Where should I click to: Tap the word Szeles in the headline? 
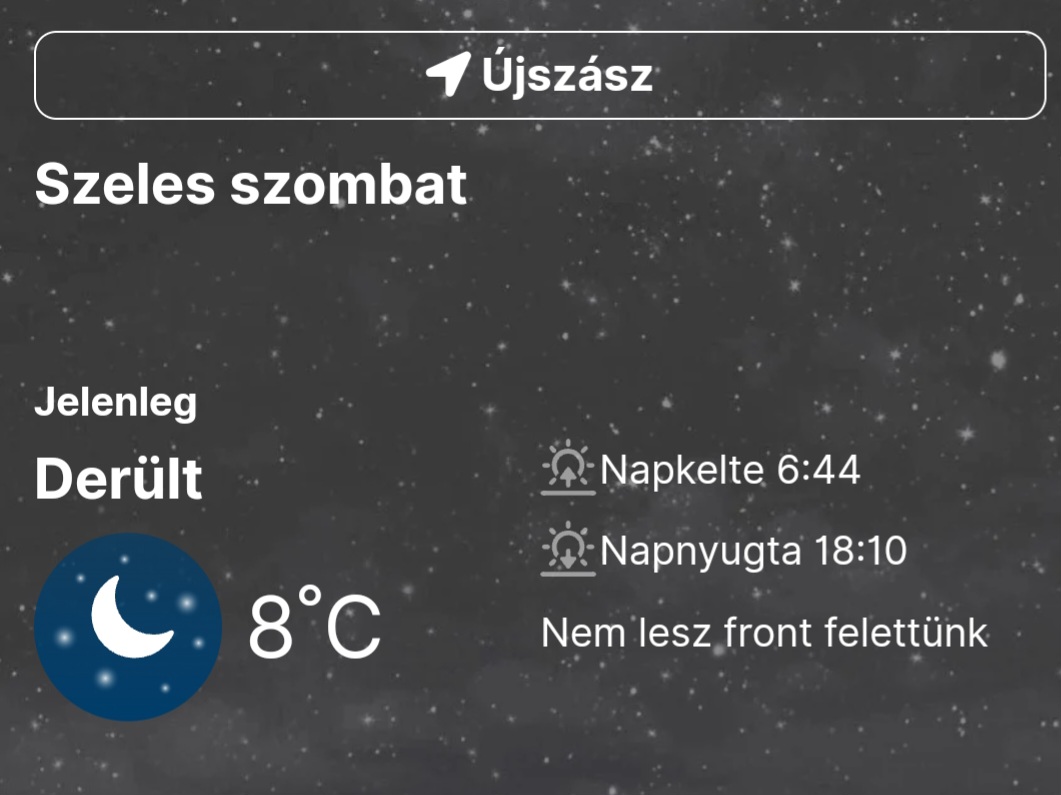[125, 184]
